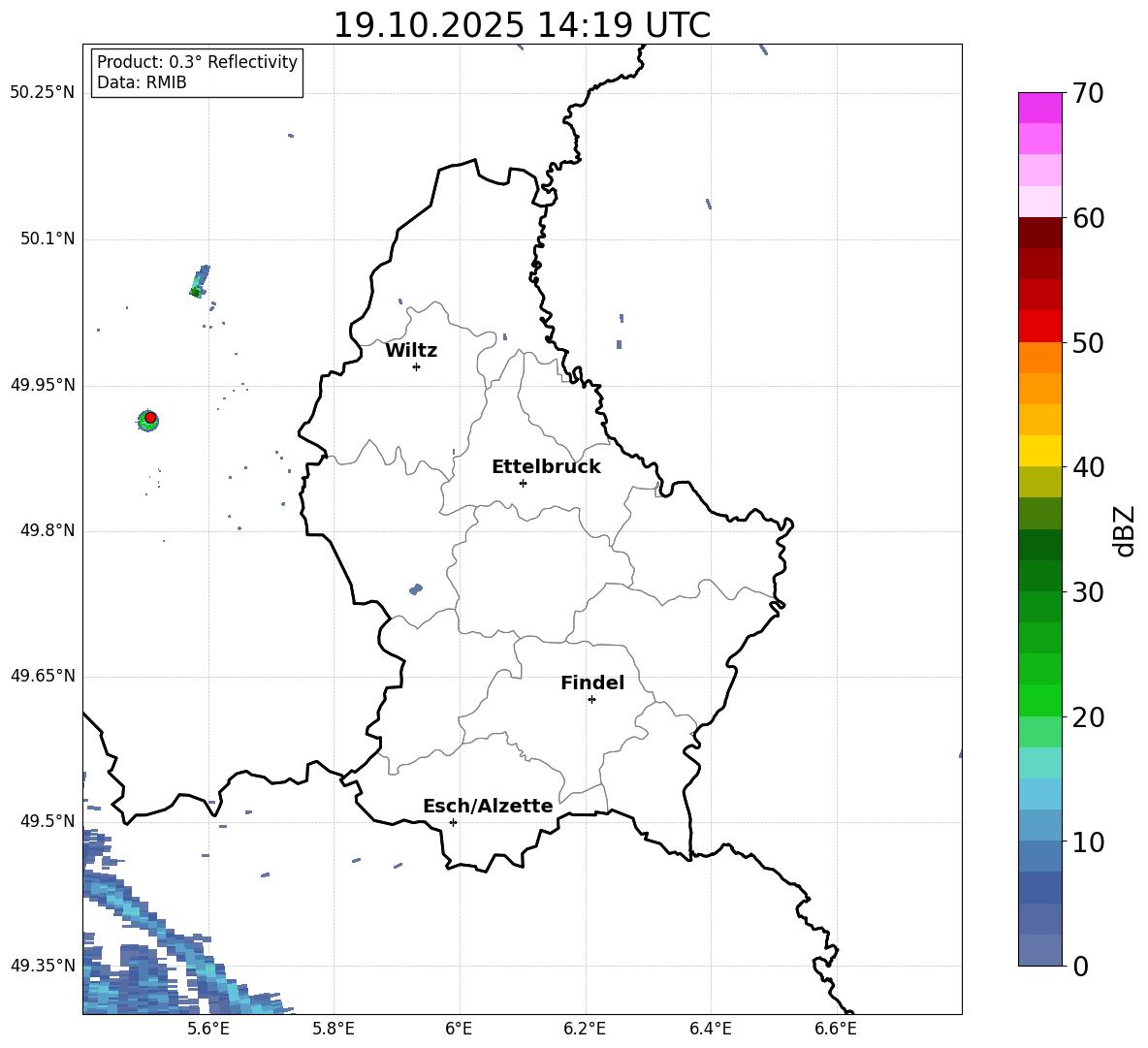Click the colorbar tick label 40

(1088, 467)
